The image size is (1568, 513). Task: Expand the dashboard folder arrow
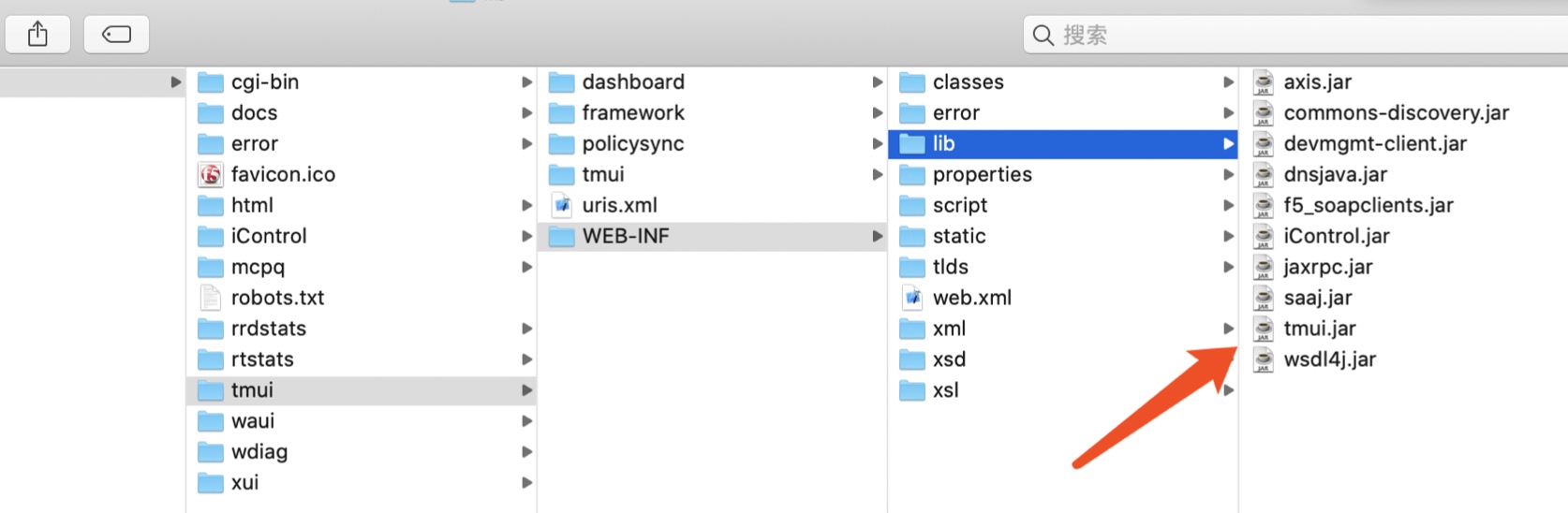(x=878, y=82)
